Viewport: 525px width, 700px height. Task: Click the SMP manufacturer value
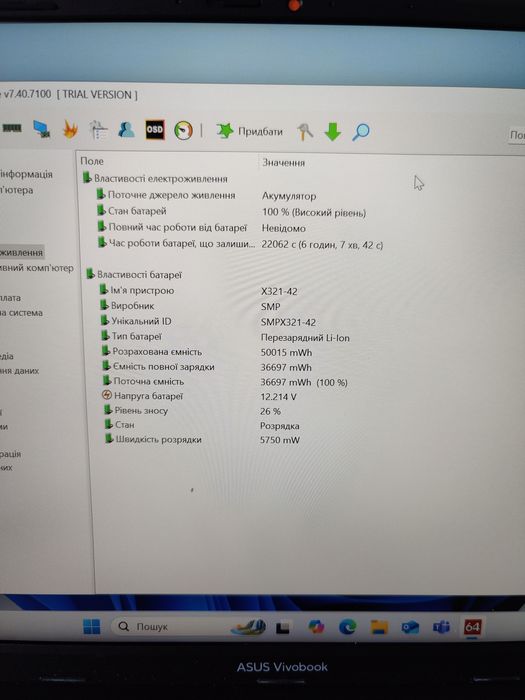tap(271, 307)
